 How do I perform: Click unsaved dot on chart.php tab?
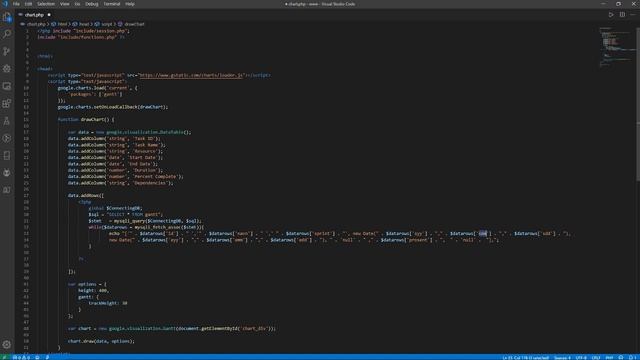pos(49,15)
